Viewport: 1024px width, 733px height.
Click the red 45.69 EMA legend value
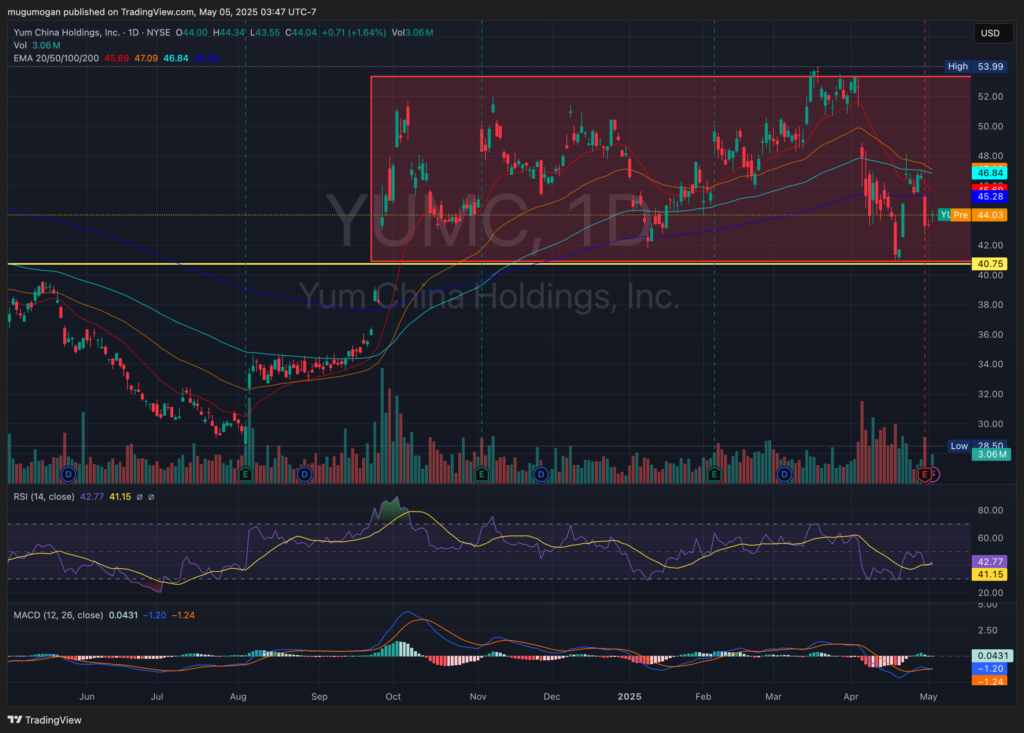[116, 58]
